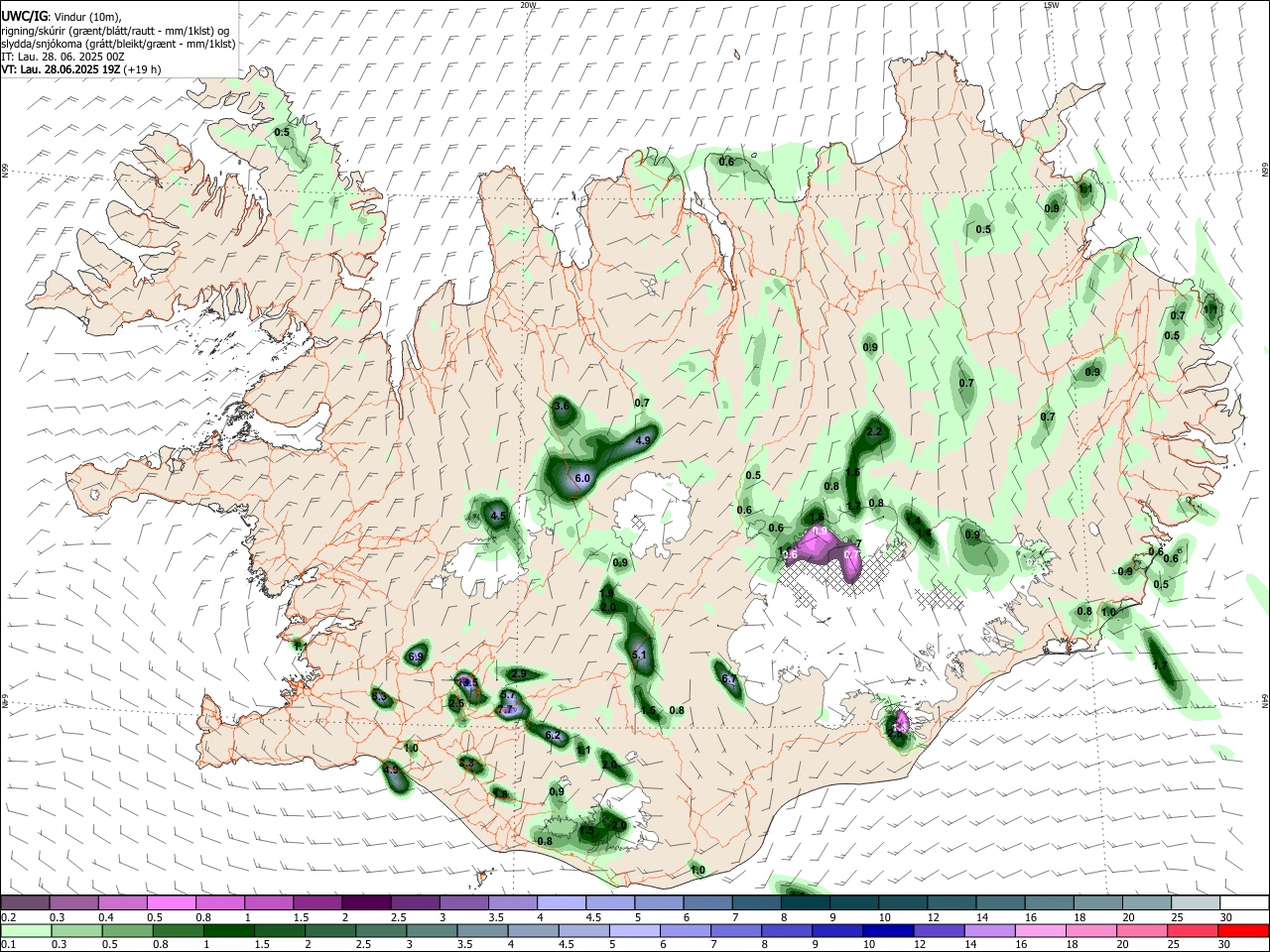Select the light grey top-row swatch between 25 and 30
The width and height of the screenshot is (1270, 952).
click(1196, 902)
